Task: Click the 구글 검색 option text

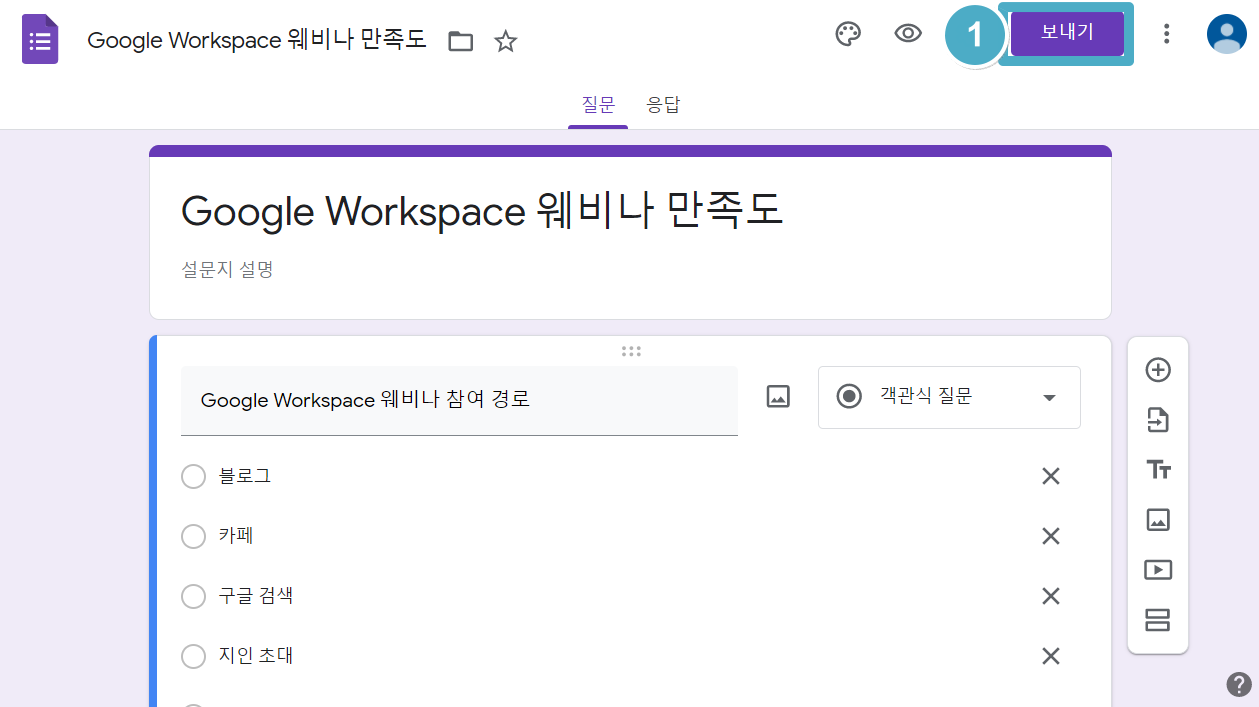Action: coord(256,596)
